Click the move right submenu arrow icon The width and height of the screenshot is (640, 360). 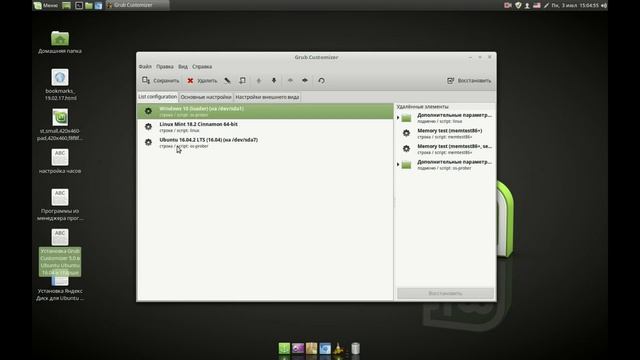[305, 80]
